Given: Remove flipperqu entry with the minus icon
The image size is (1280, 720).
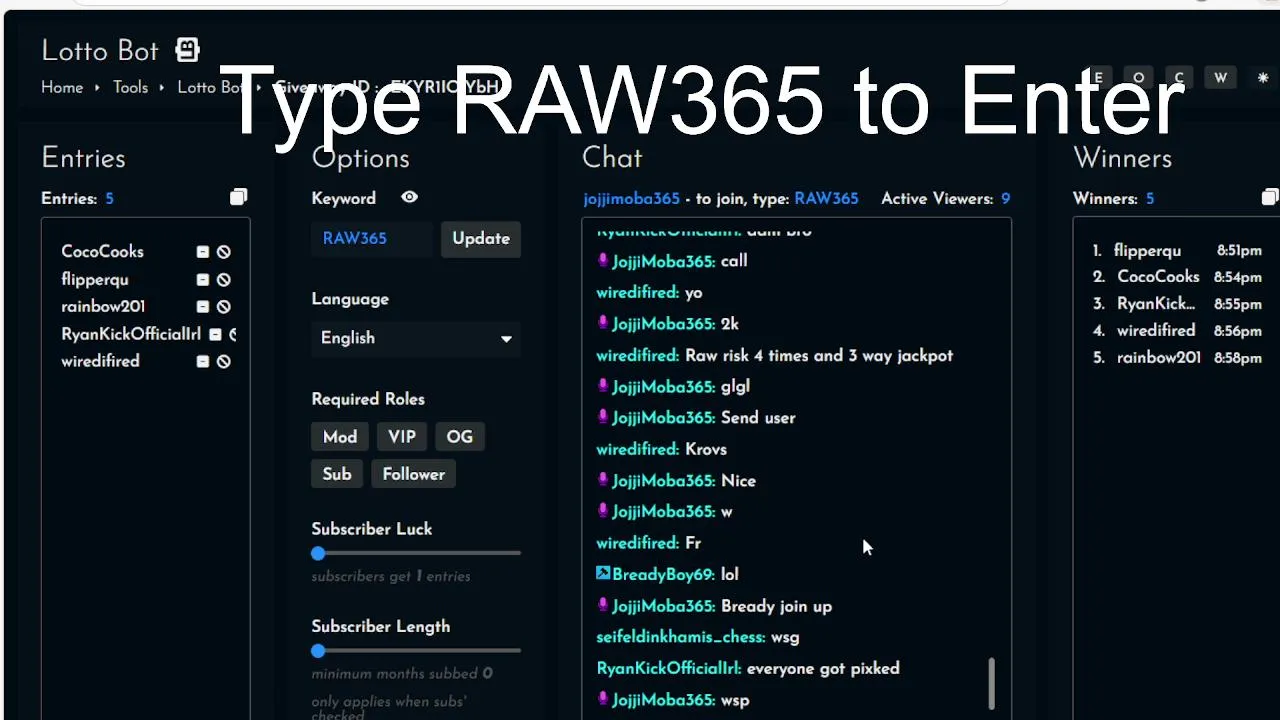Looking at the screenshot, I should [x=203, y=280].
